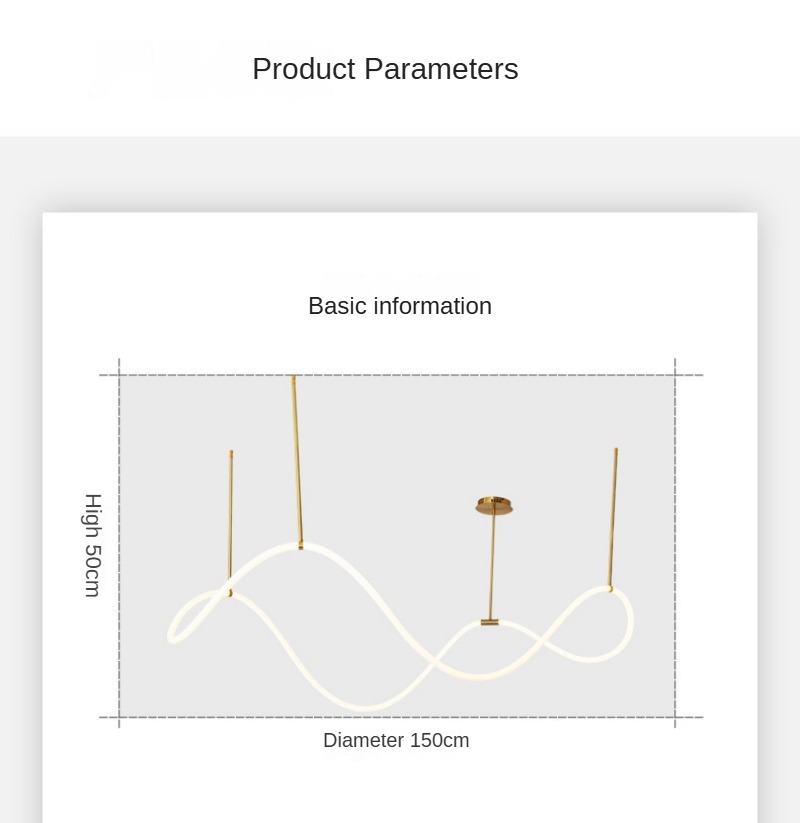The image size is (800, 823).
Task: Click the tallest gold suspension rod
Action: pos(296,460)
